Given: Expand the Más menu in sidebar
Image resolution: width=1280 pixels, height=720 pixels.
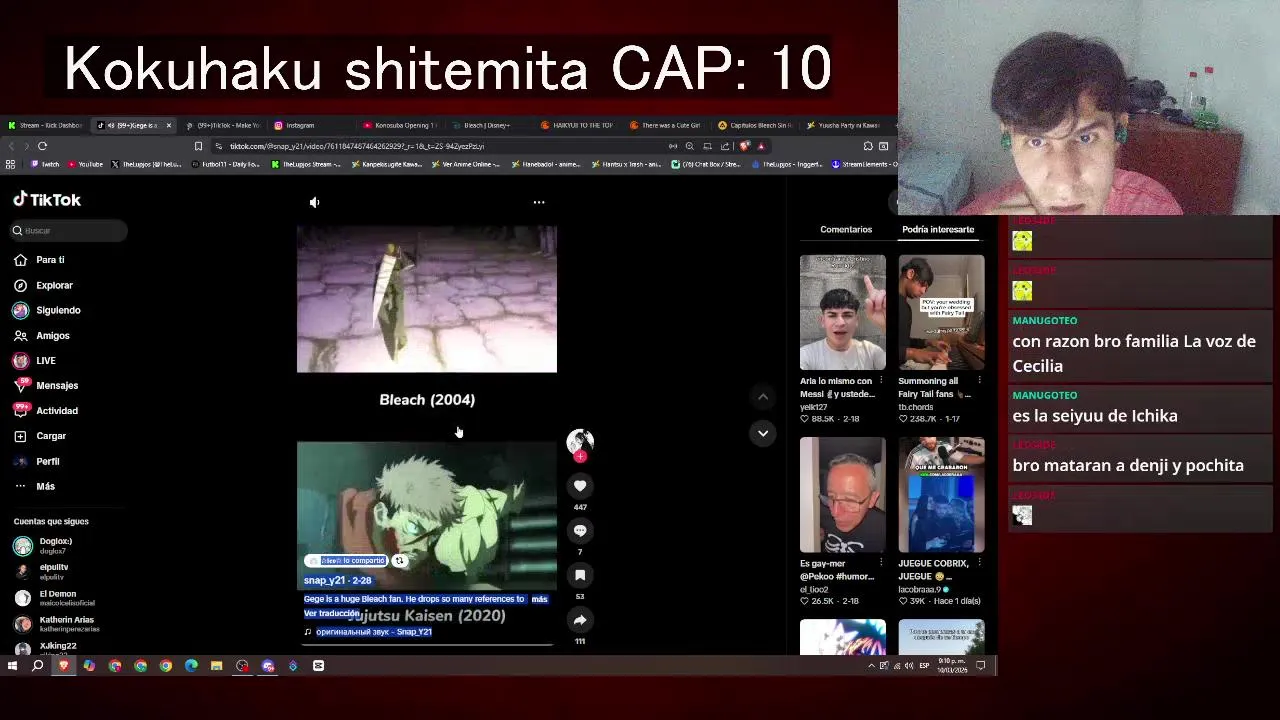Looking at the screenshot, I should click(35, 486).
